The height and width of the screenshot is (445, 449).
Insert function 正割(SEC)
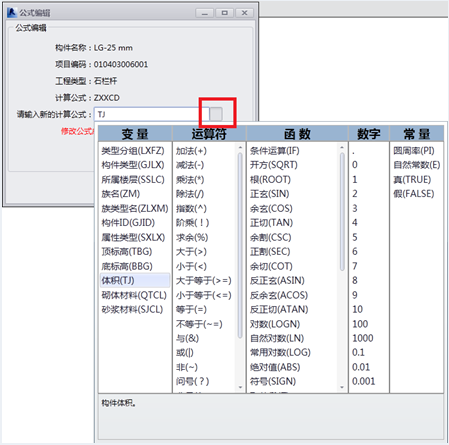click(x=270, y=252)
